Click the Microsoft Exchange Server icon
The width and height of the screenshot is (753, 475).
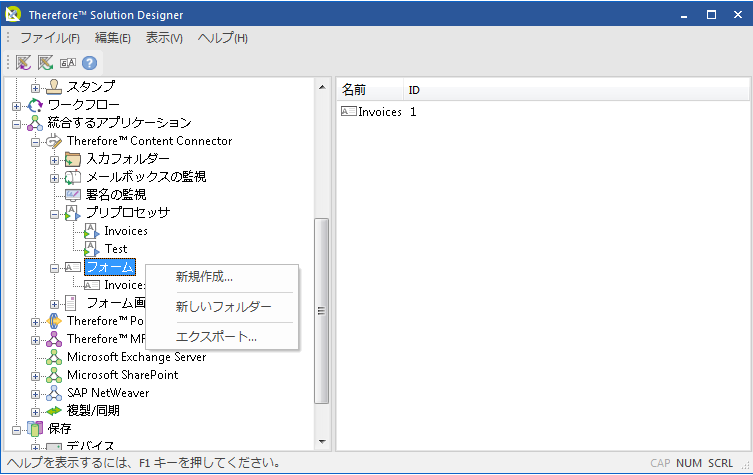pyautogui.click(x=54, y=357)
